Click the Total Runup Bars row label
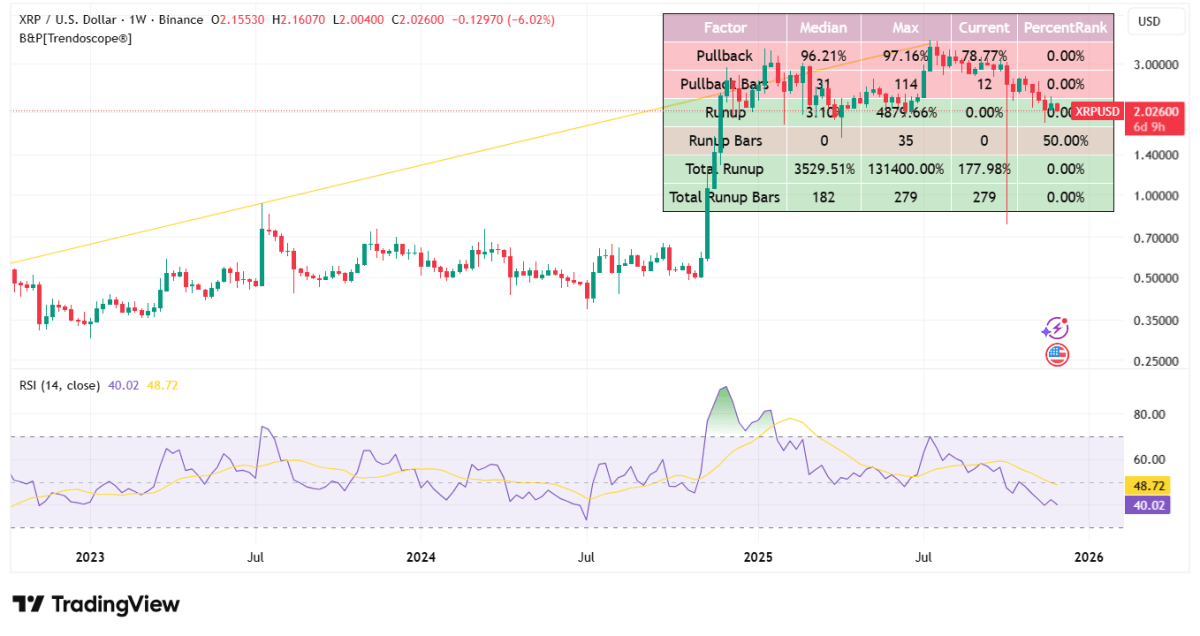 pyautogui.click(x=724, y=197)
